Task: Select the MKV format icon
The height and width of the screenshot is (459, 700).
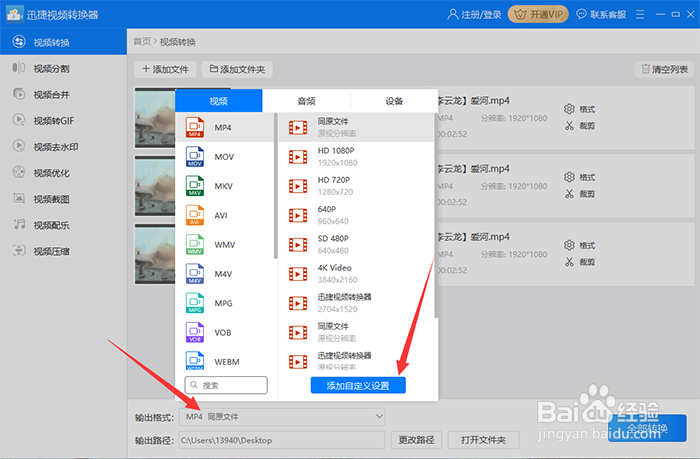Action: pyautogui.click(x=195, y=186)
